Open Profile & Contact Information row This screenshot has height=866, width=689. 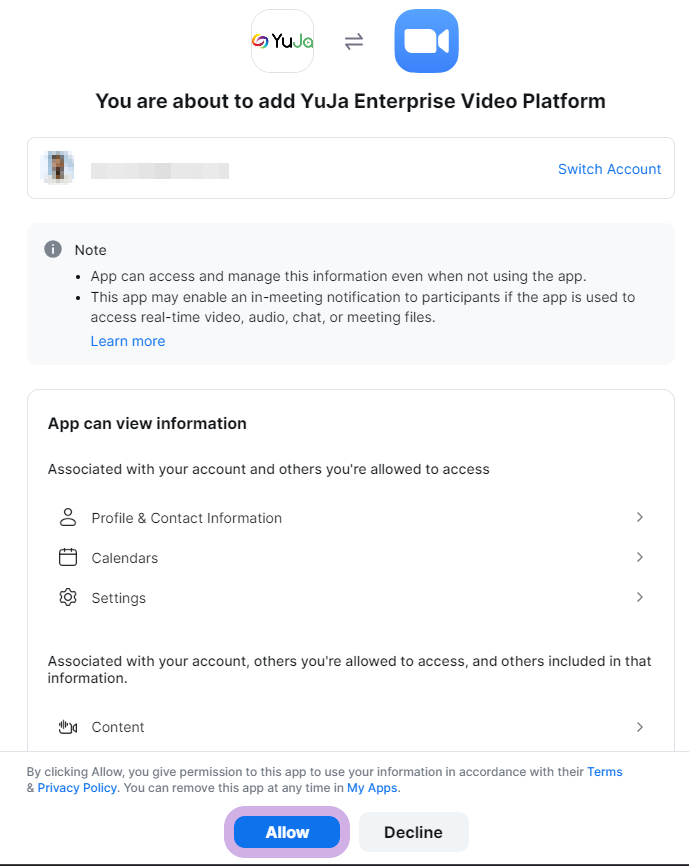[x=351, y=518]
